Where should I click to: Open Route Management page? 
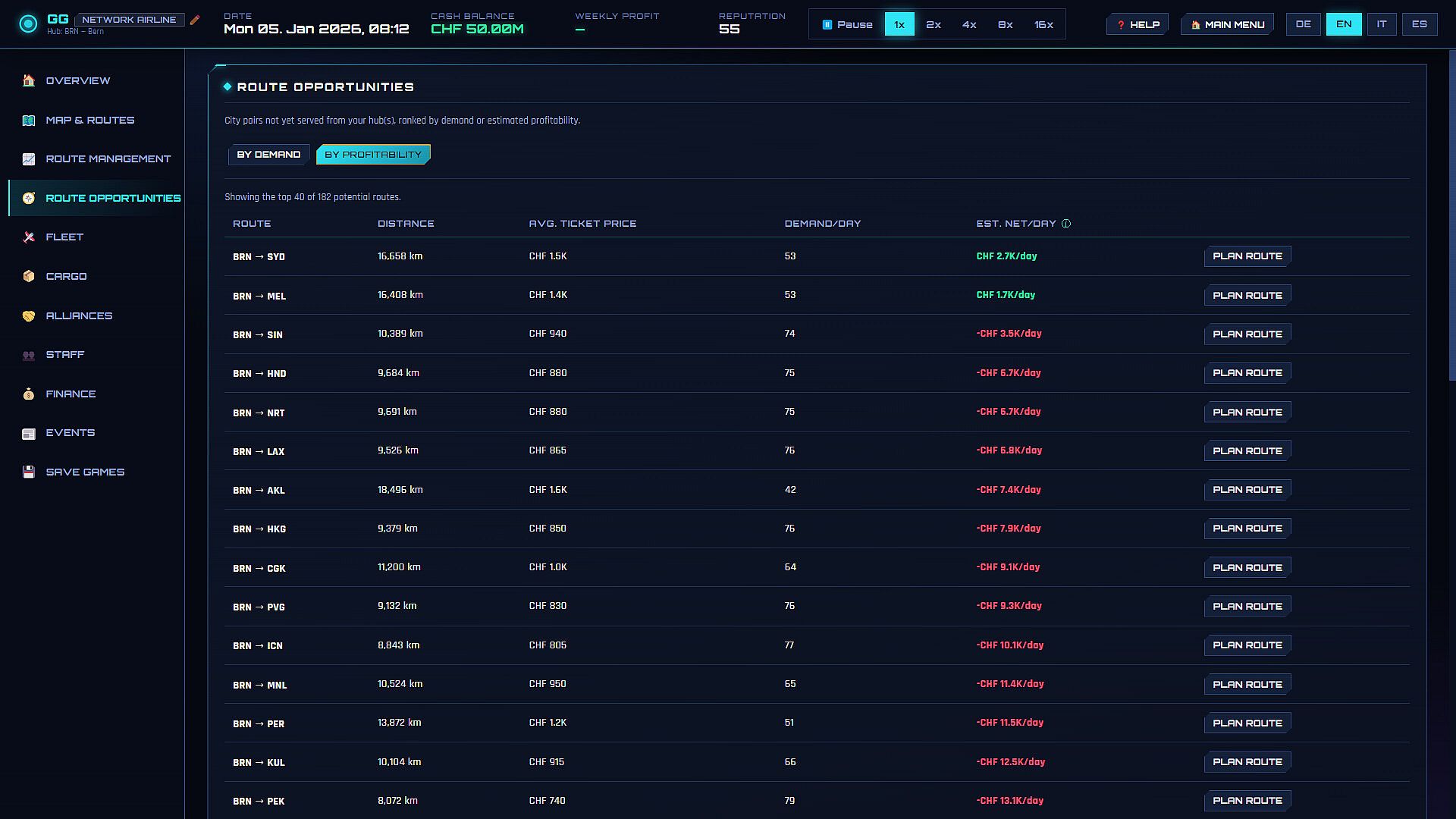click(96, 158)
